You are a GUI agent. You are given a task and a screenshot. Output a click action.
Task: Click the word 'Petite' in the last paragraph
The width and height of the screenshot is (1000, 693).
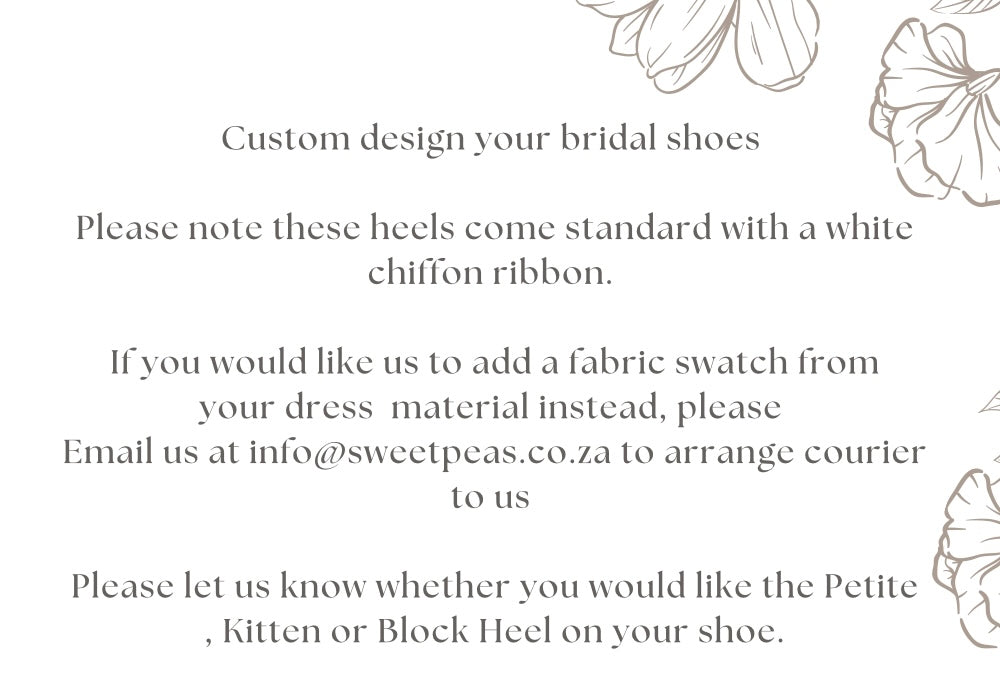coord(871,586)
